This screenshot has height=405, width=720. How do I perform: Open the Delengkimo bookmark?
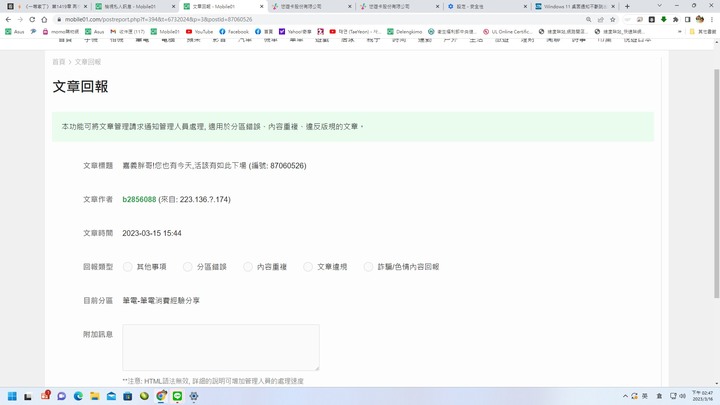[405, 32]
